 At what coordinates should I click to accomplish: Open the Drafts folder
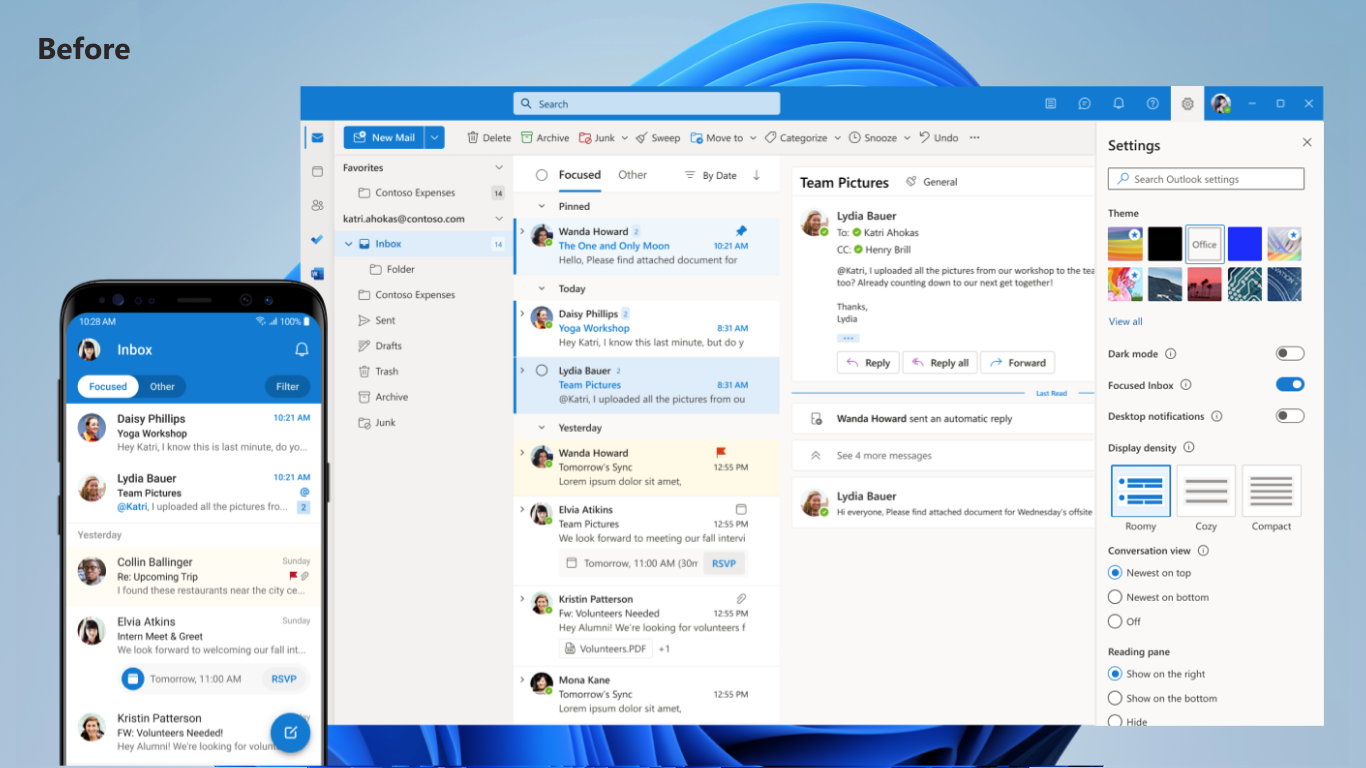[x=389, y=346]
